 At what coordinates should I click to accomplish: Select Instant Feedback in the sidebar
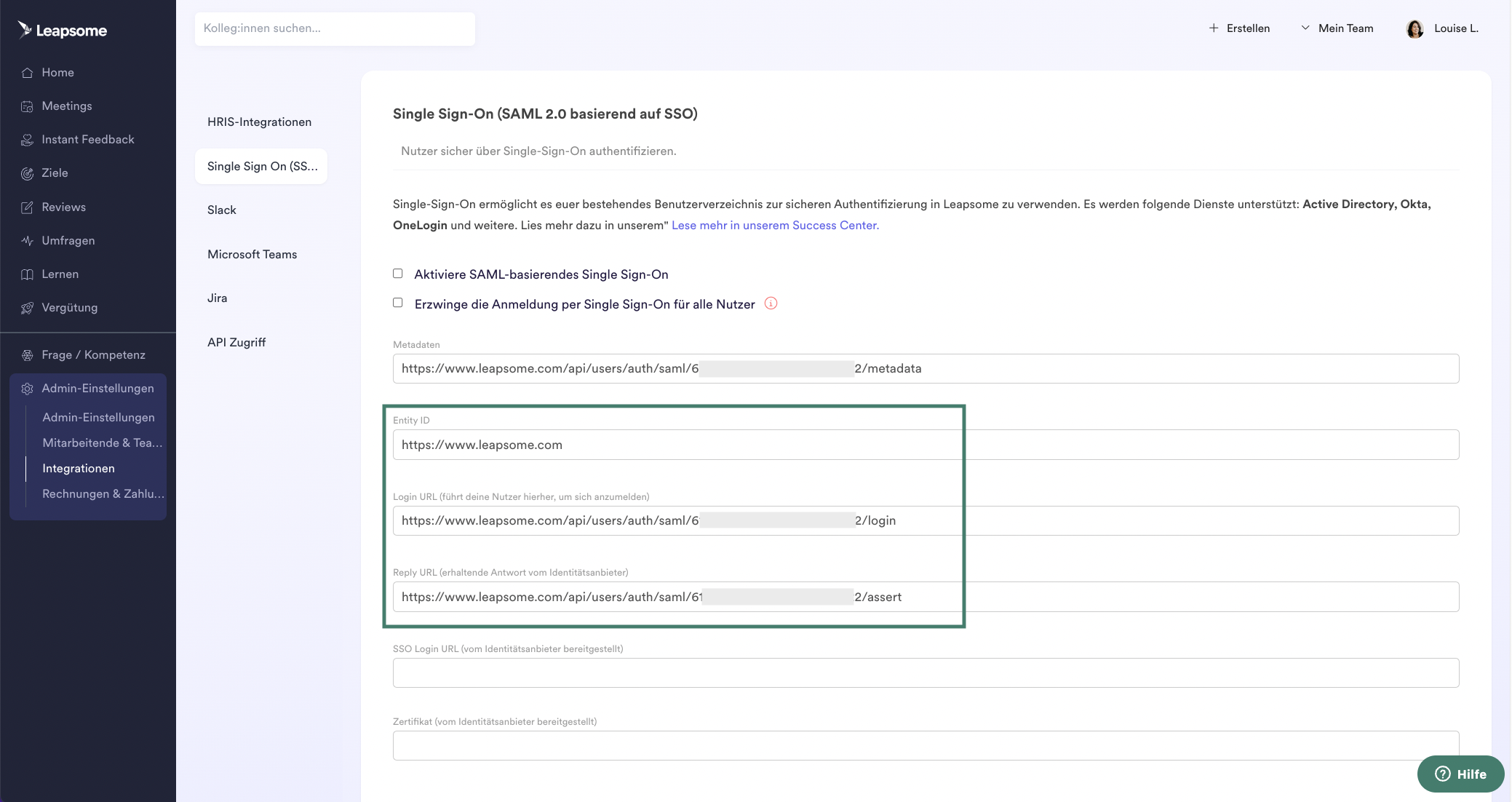87,140
